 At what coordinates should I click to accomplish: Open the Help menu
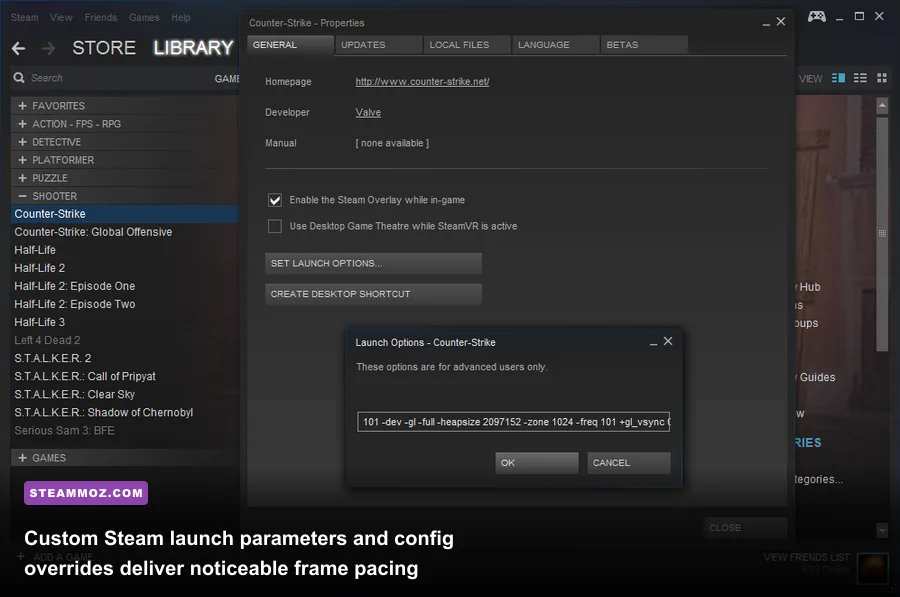click(x=181, y=17)
